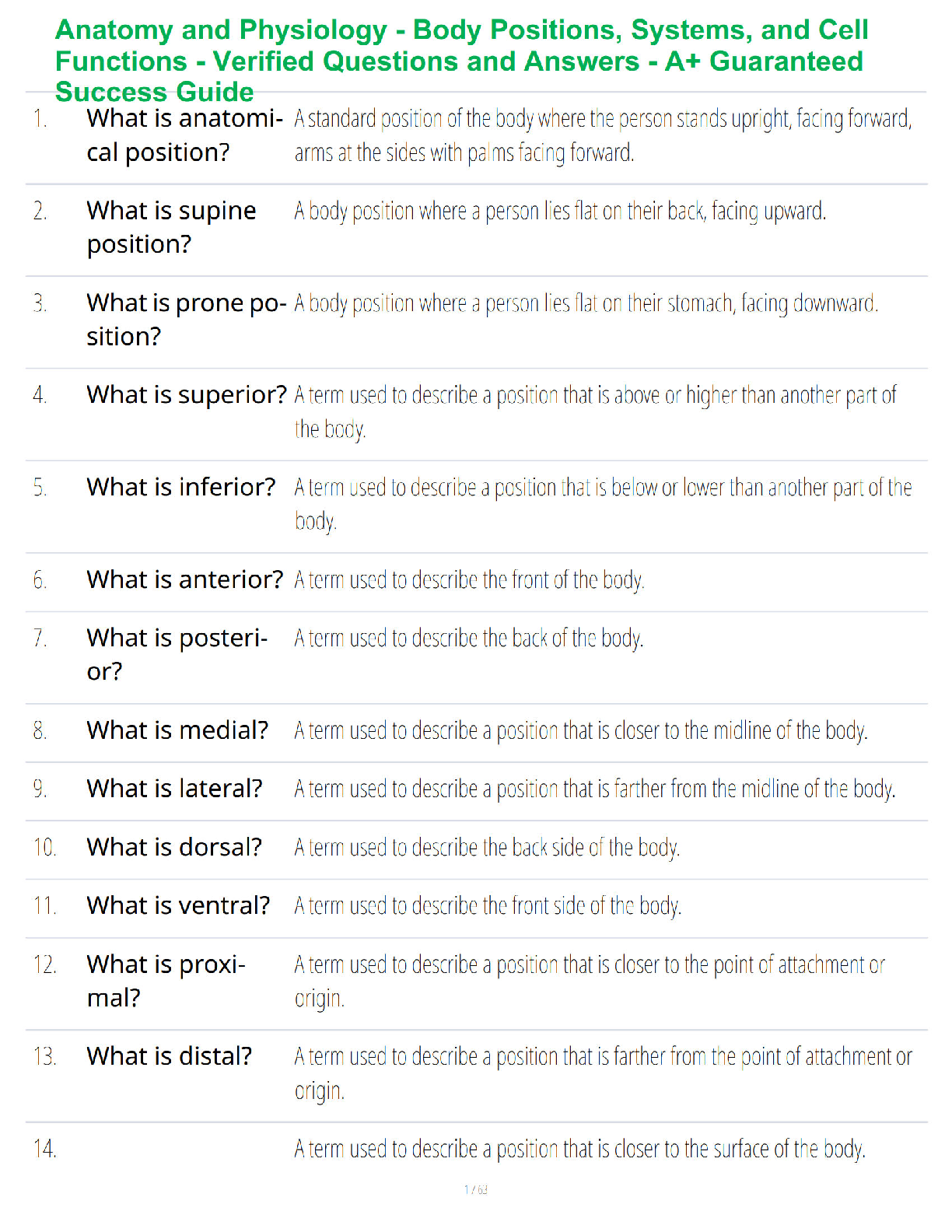The image size is (952, 1232).
Task: Select the 'What is superior?' term
Action: (x=187, y=395)
